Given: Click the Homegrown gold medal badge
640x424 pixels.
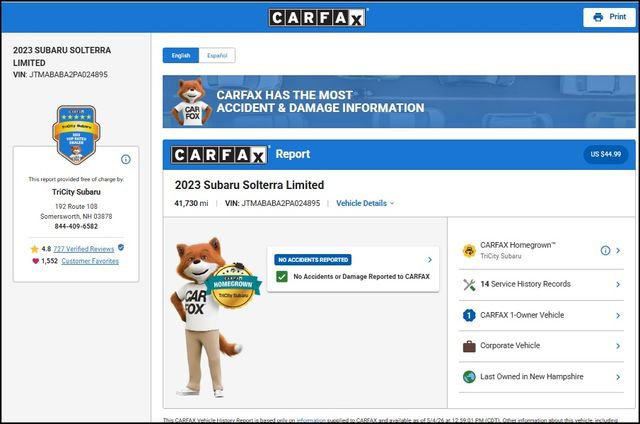Looking at the screenshot, I should point(233,286).
